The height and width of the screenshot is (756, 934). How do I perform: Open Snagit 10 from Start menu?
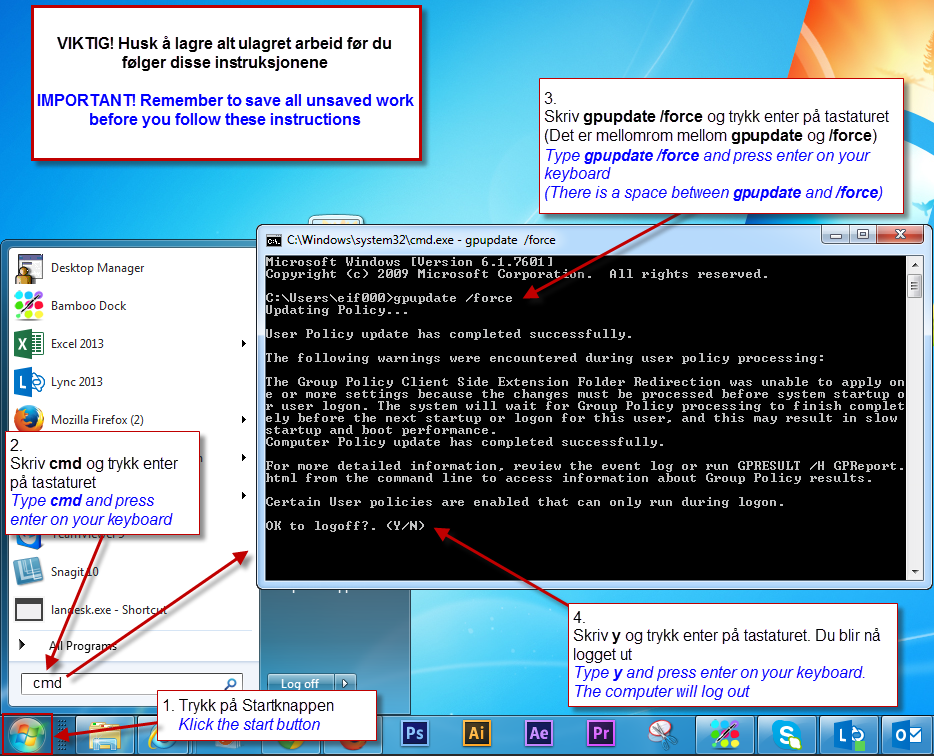[75, 571]
